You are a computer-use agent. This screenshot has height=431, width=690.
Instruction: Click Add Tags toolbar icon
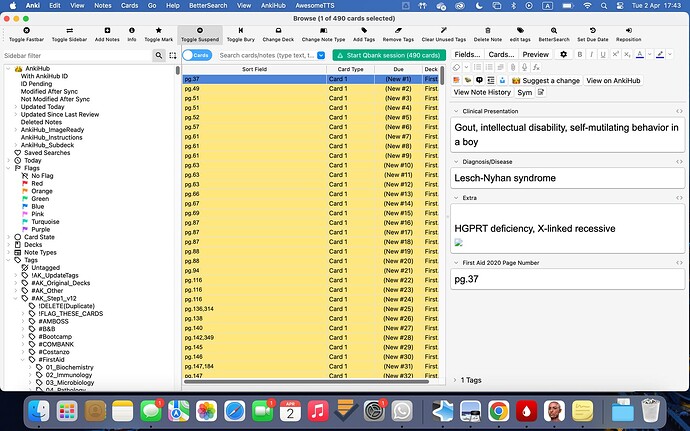coord(364,30)
